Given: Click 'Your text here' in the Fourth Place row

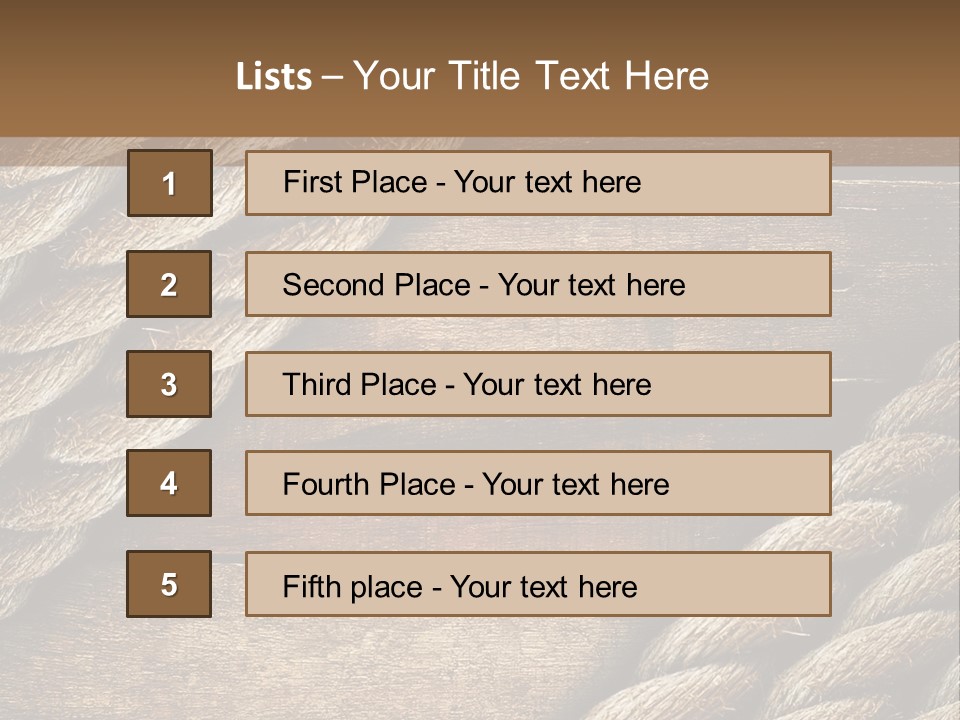Looking at the screenshot, I should point(575,485).
